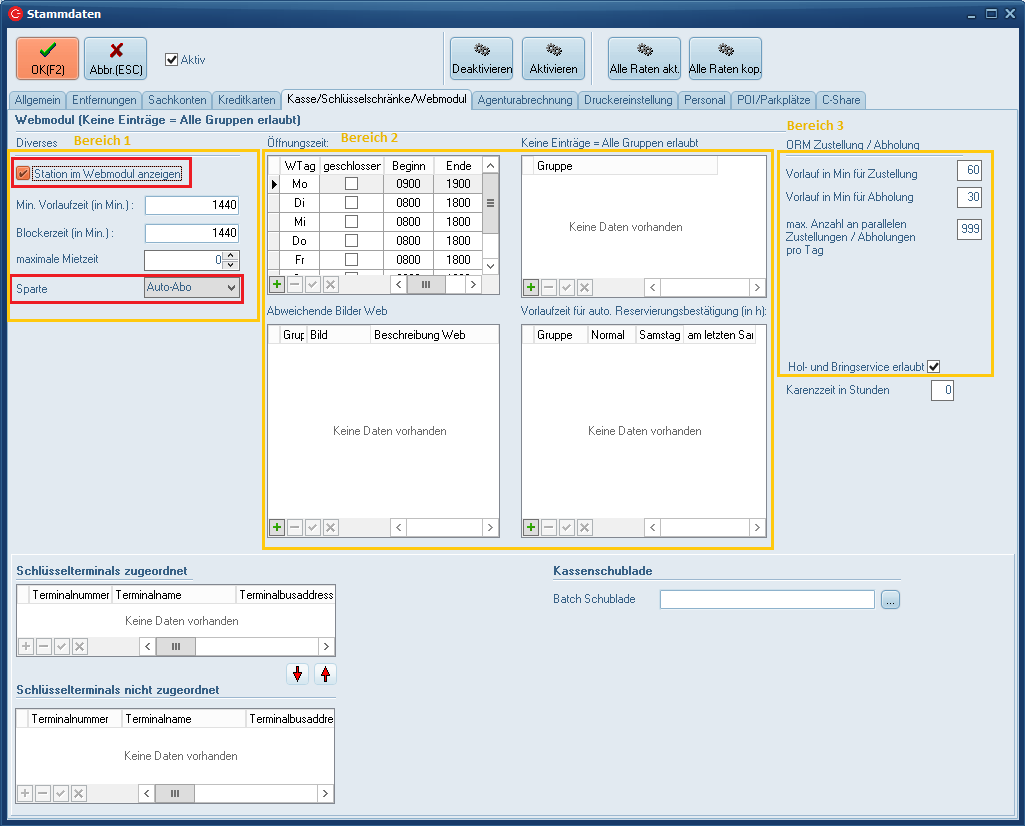
Task: Click the Aktivieren gear button
Action: click(x=553, y=59)
